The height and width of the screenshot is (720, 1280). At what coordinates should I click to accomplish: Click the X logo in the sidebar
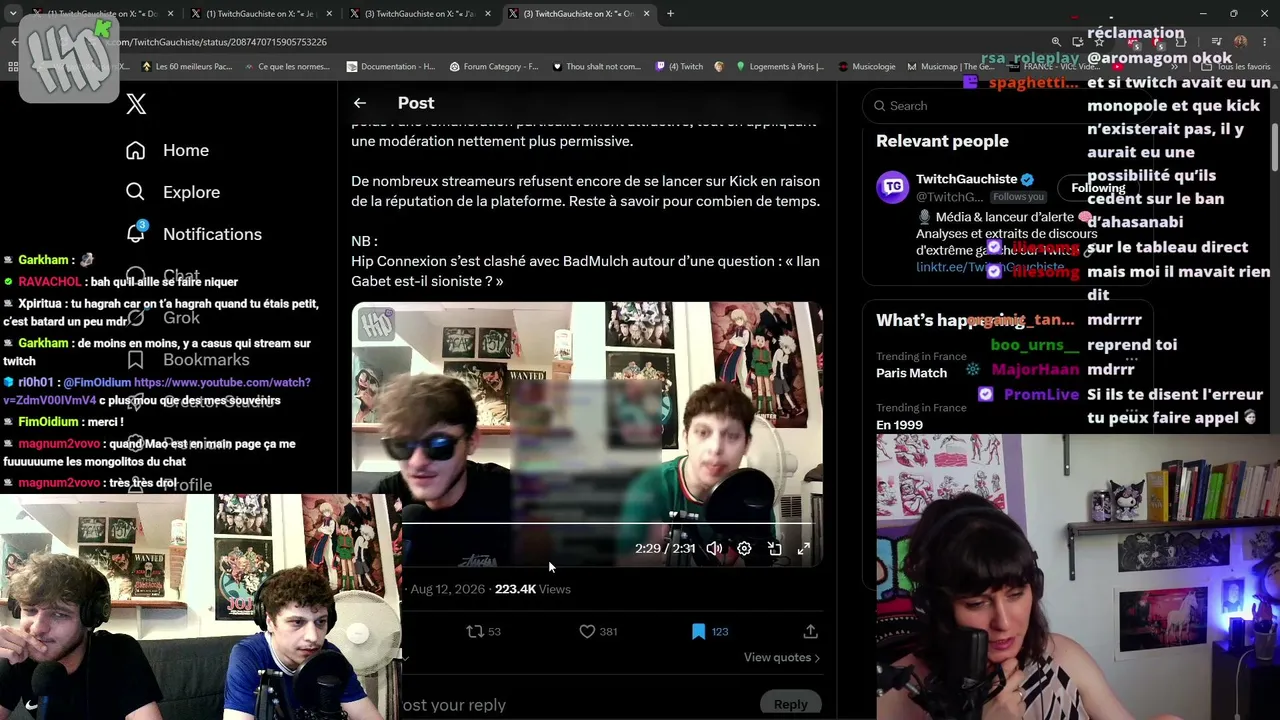pos(137,104)
